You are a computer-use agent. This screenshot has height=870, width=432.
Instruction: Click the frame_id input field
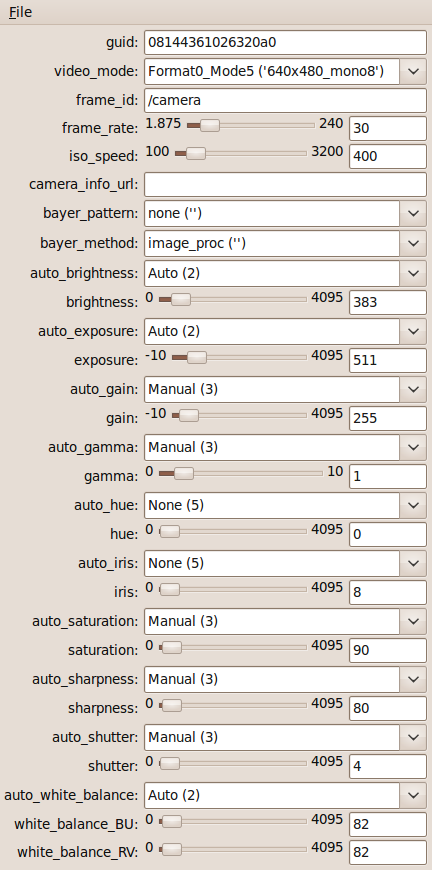coord(285,100)
